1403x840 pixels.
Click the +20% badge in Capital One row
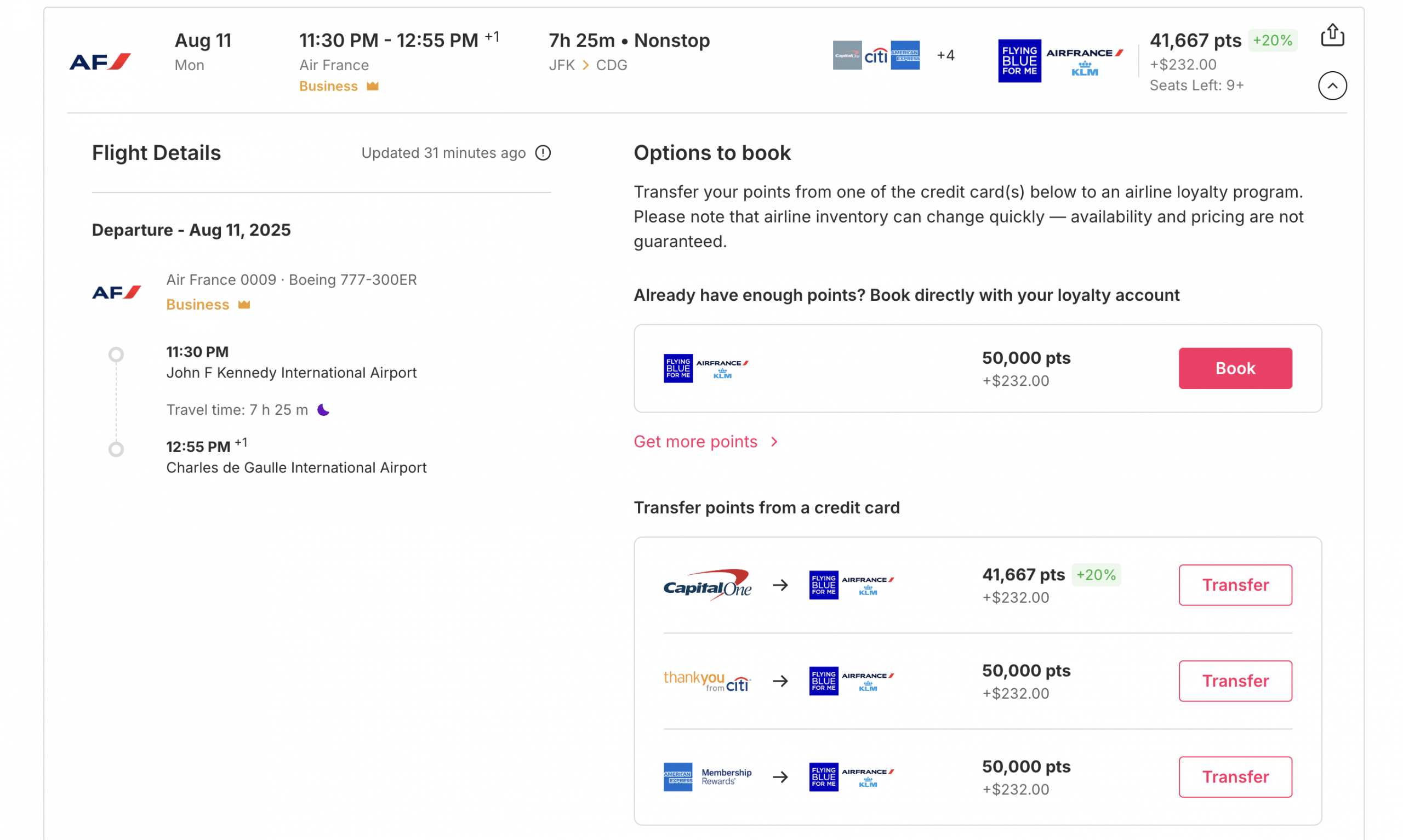(x=1095, y=575)
